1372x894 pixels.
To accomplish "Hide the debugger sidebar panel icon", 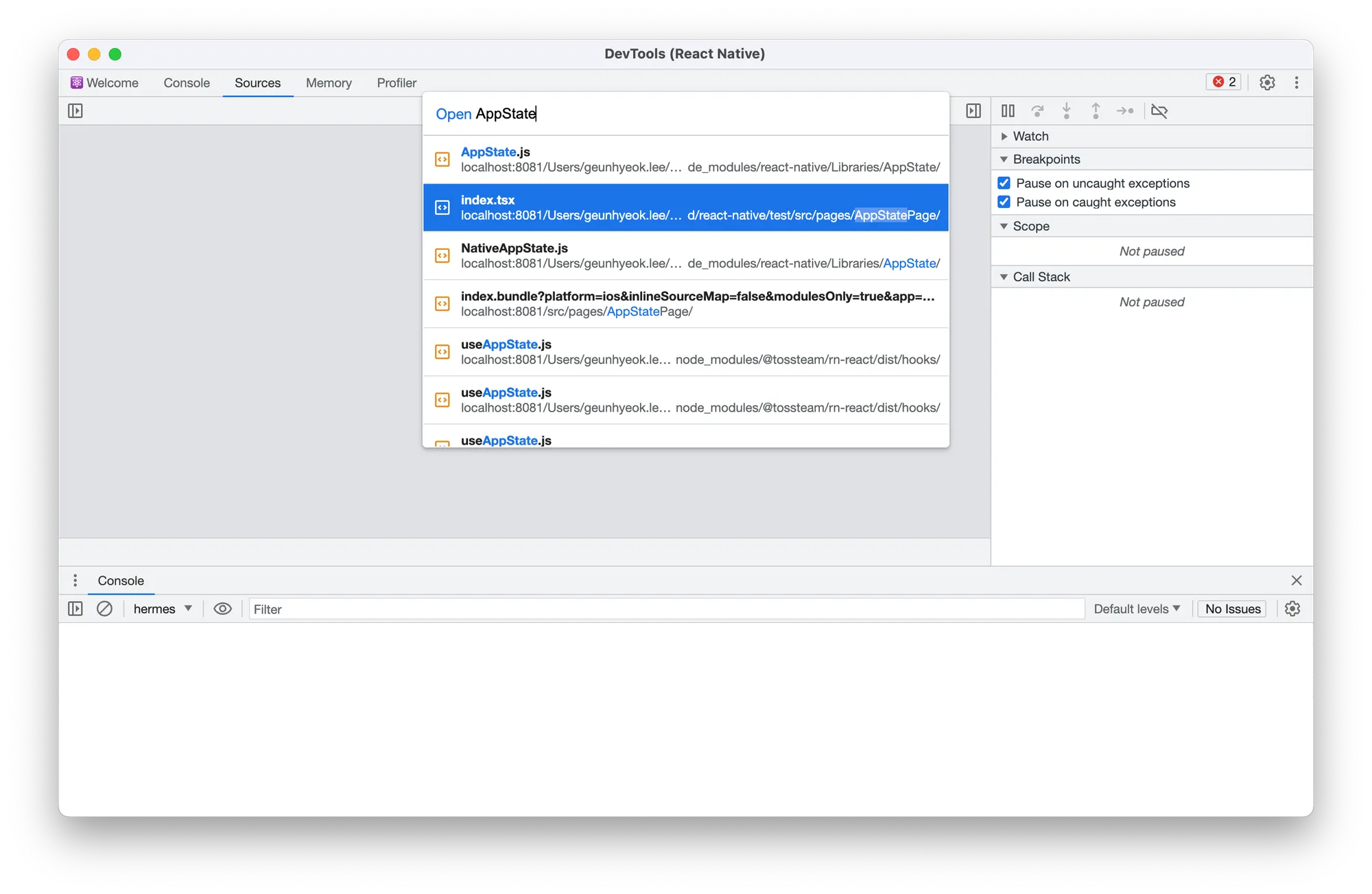I will tap(973, 110).
